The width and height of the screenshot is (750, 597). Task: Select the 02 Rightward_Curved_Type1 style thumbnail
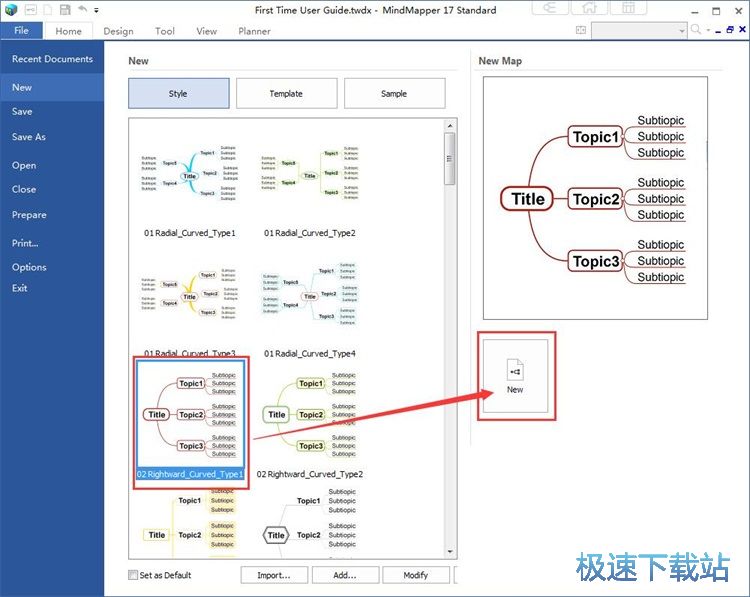(190, 414)
